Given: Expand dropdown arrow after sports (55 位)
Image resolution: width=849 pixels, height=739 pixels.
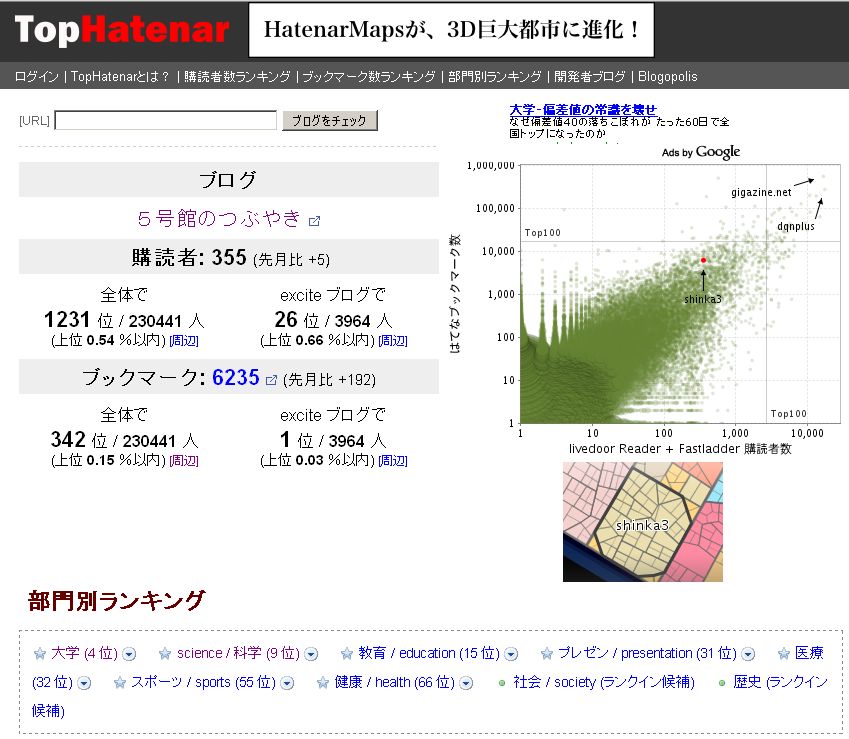Looking at the screenshot, I should tap(287, 683).
